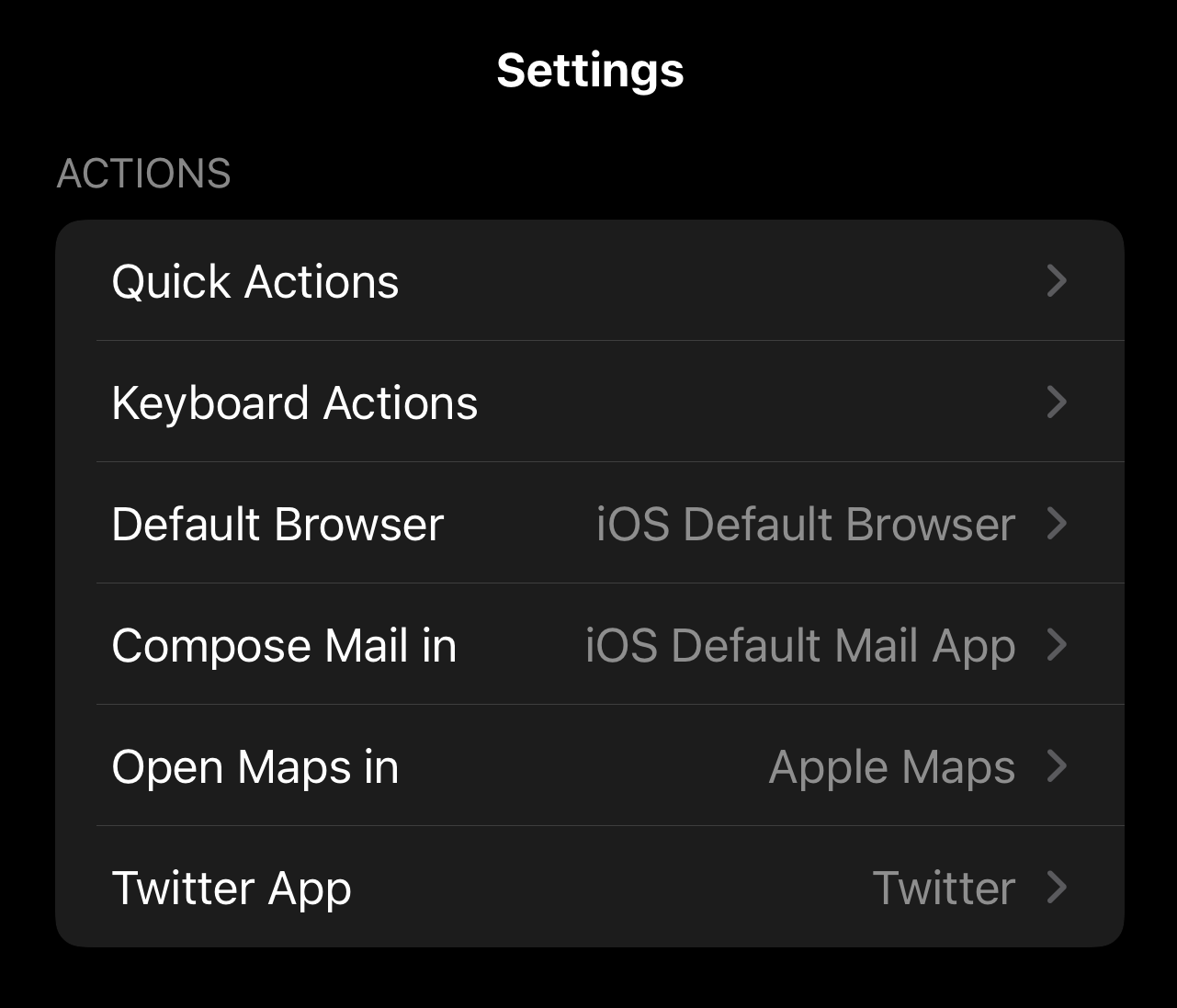Image resolution: width=1177 pixels, height=1008 pixels.
Task: Select the iOS Default Browser value
Action: [x=806, y=524]
